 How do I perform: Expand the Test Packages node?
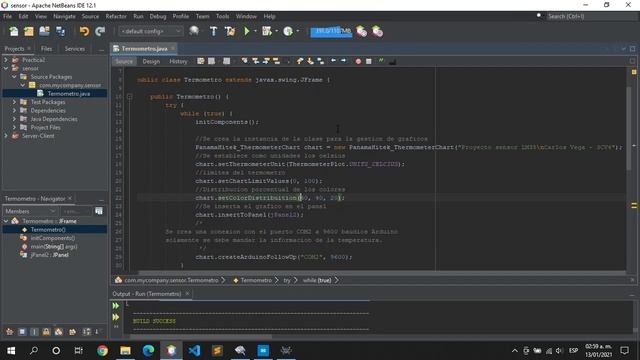click(x=14, y=102)
